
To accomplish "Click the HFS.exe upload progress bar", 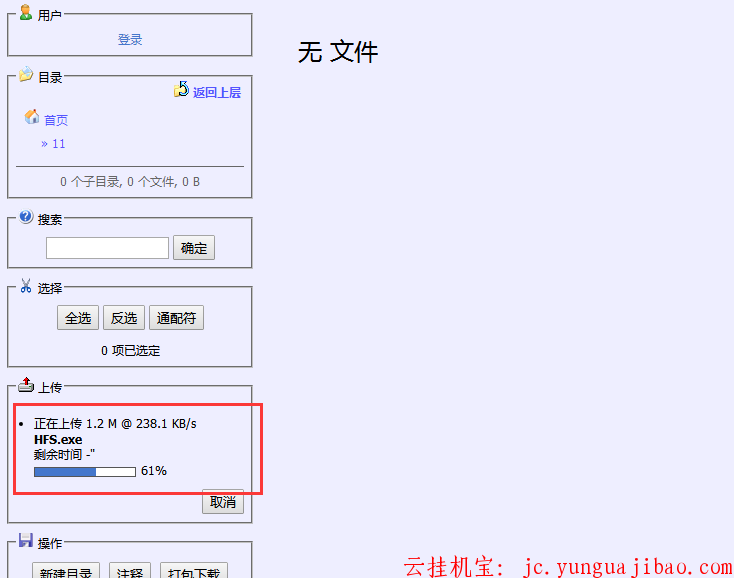I will [x=85, y=471].
